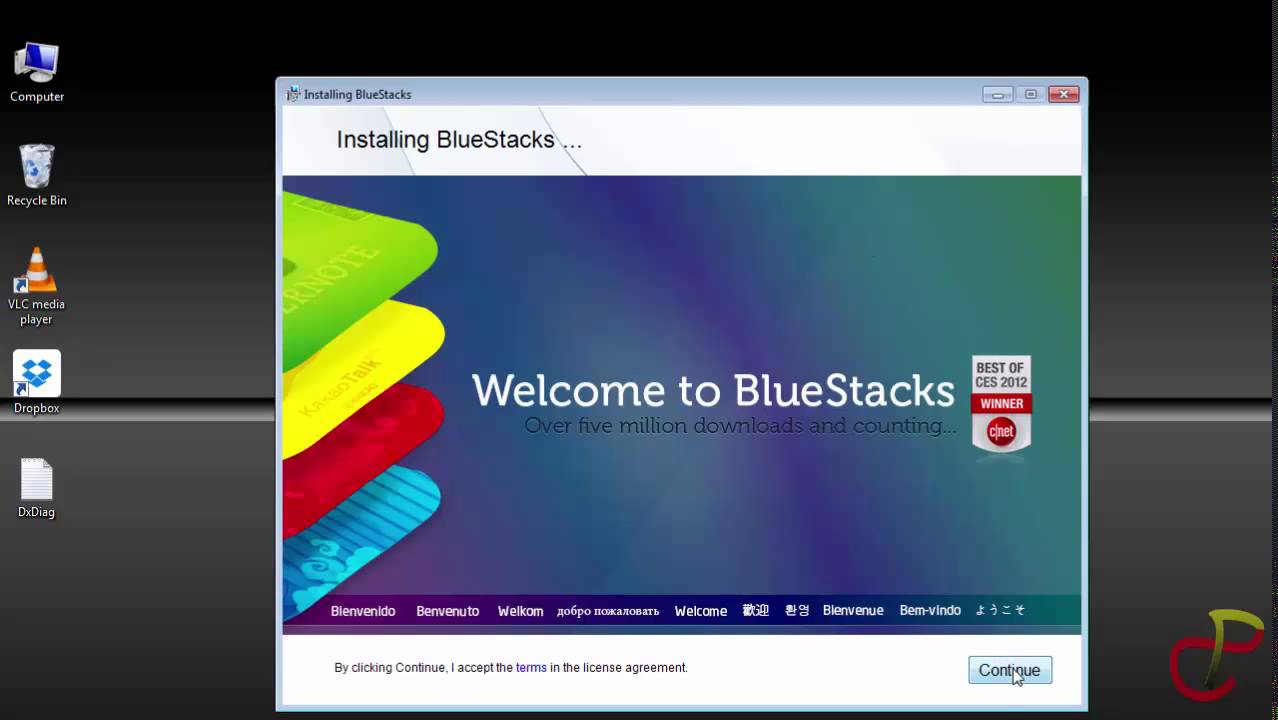This screenshot has height=720, width=1278.
Task: Select the Recycle Bin desktop icon
Action: point(37,175)
